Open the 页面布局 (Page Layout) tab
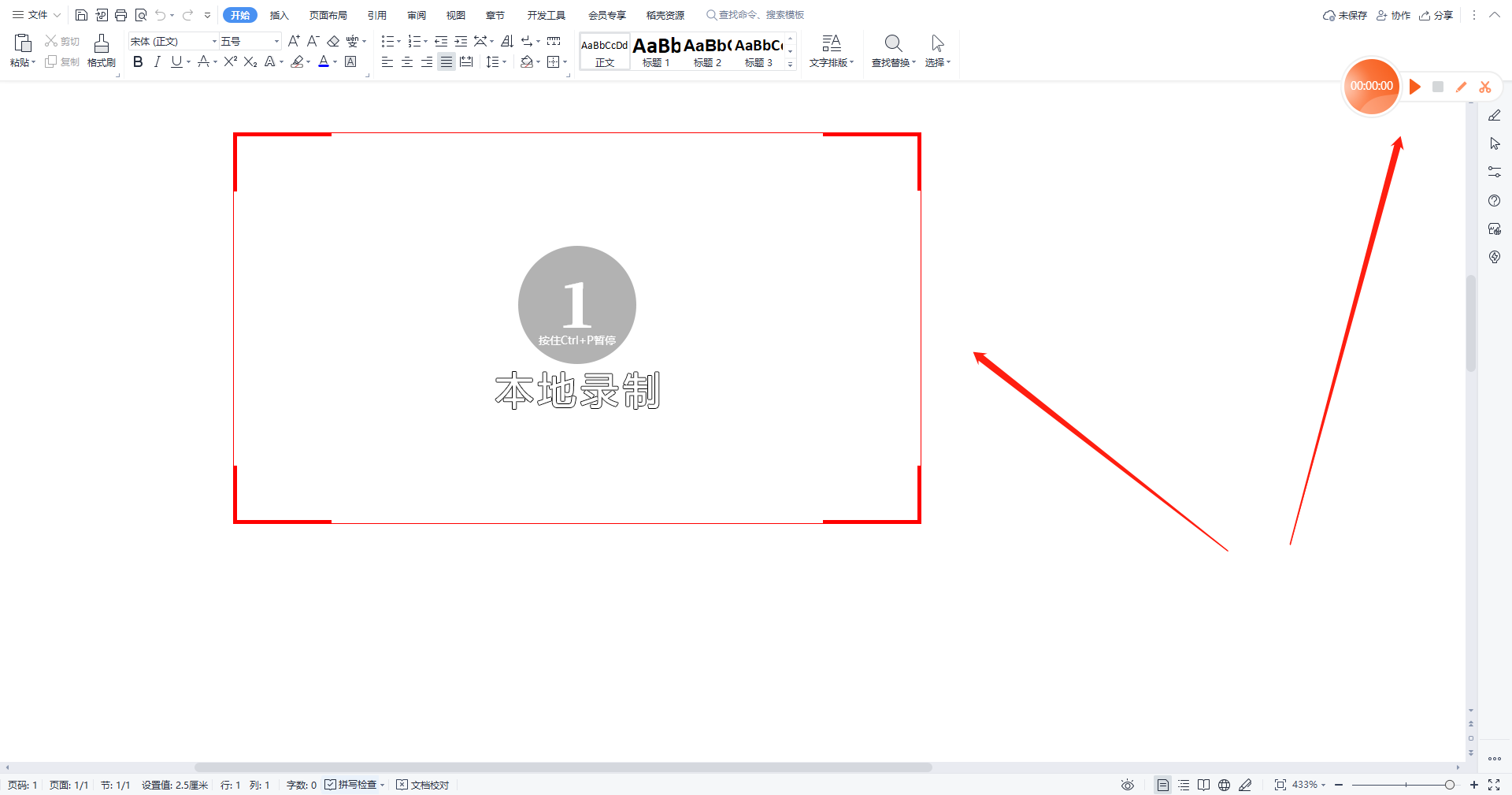This screenshot has width=1512, height=795. tap(328, 15)
